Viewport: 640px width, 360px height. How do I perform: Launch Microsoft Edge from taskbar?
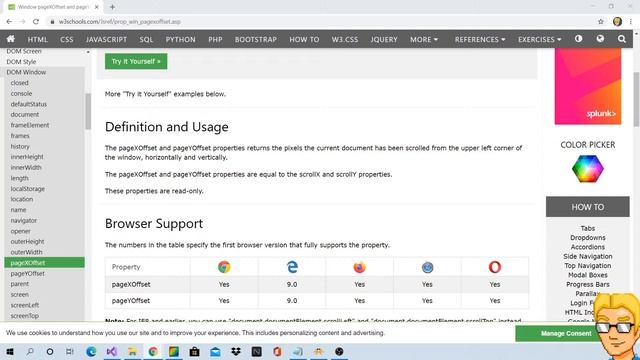(x=91, y=351)
